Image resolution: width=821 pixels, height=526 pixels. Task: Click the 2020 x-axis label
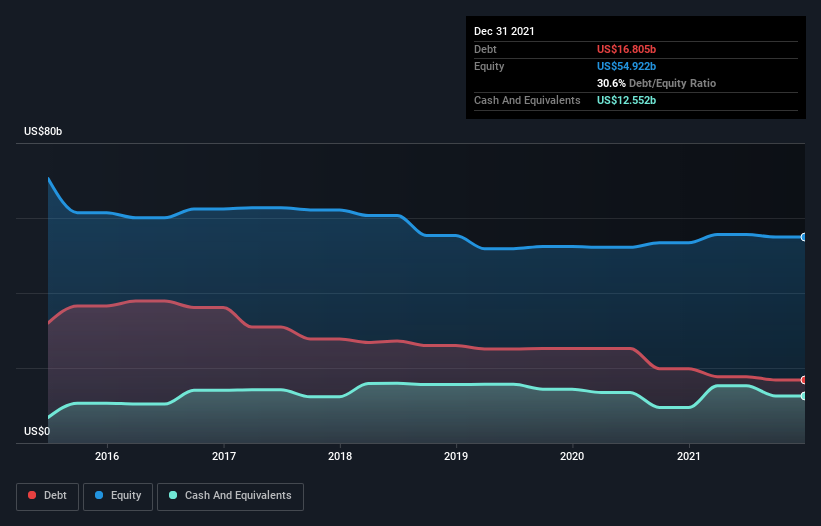[572, 456]
